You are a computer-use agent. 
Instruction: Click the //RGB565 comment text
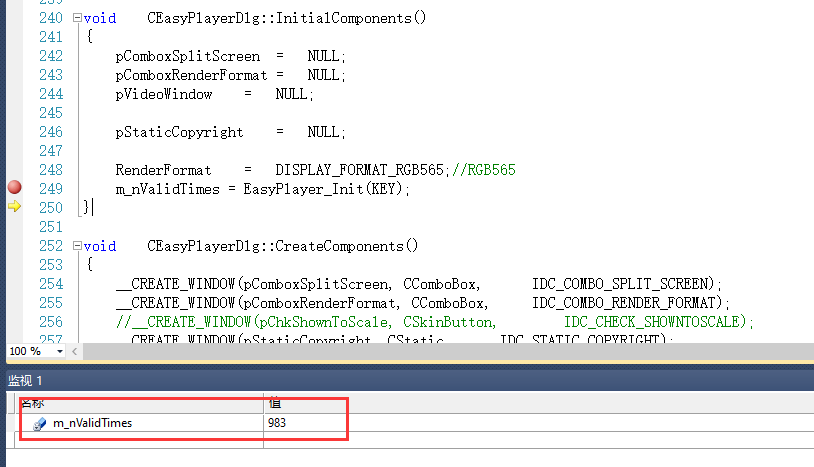point(484,170)
